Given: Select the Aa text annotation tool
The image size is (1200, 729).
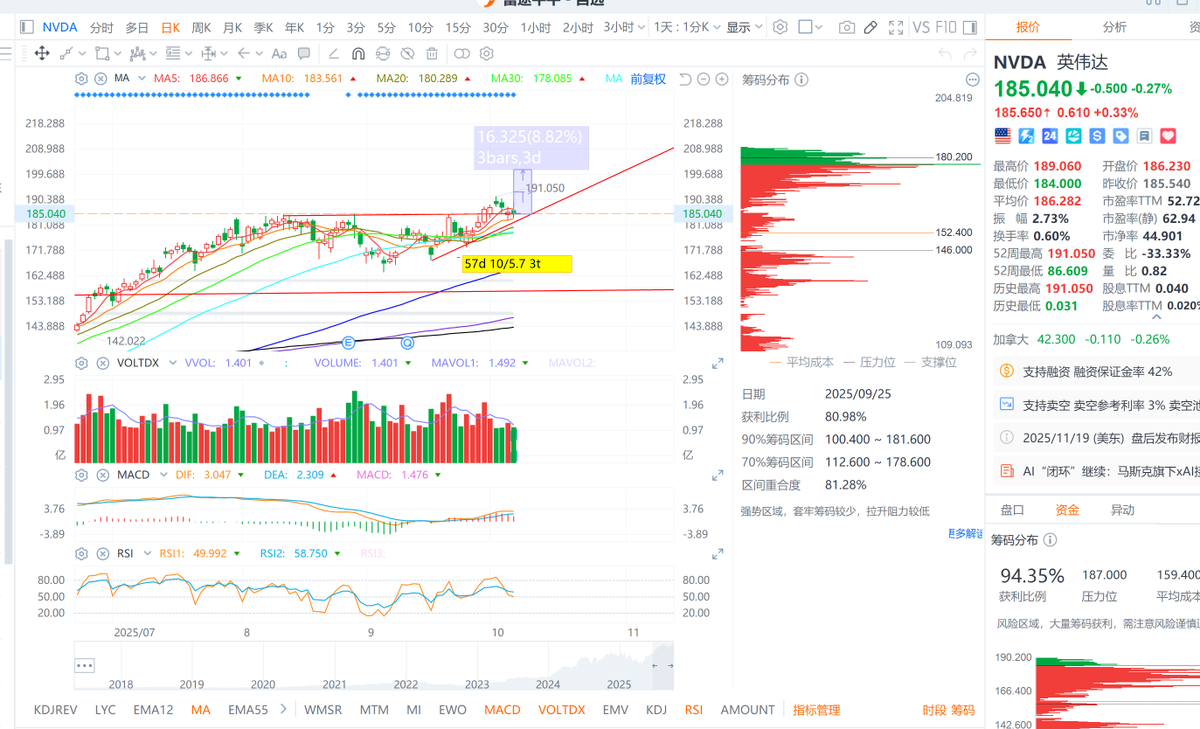Looking at the screenshot, I should [279, 53].
